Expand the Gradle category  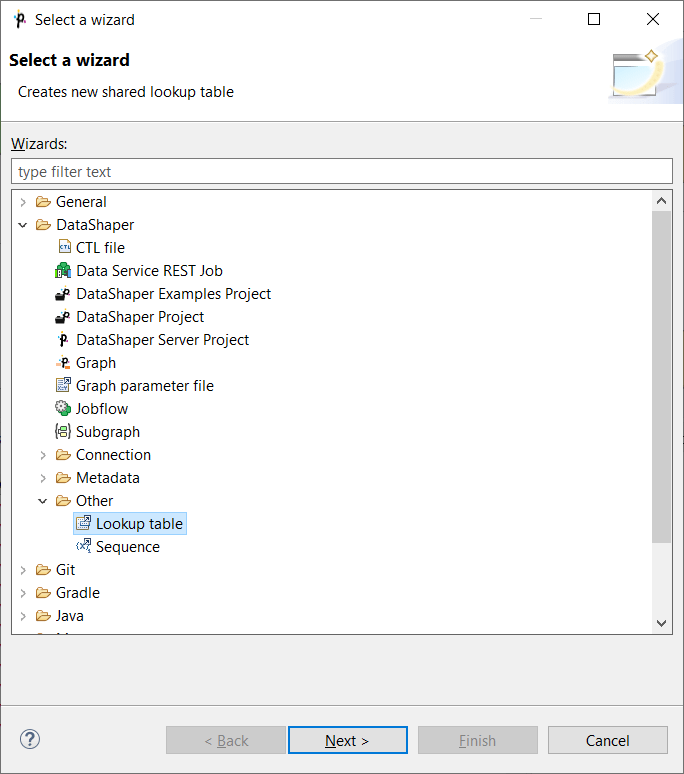pos(23,593)
